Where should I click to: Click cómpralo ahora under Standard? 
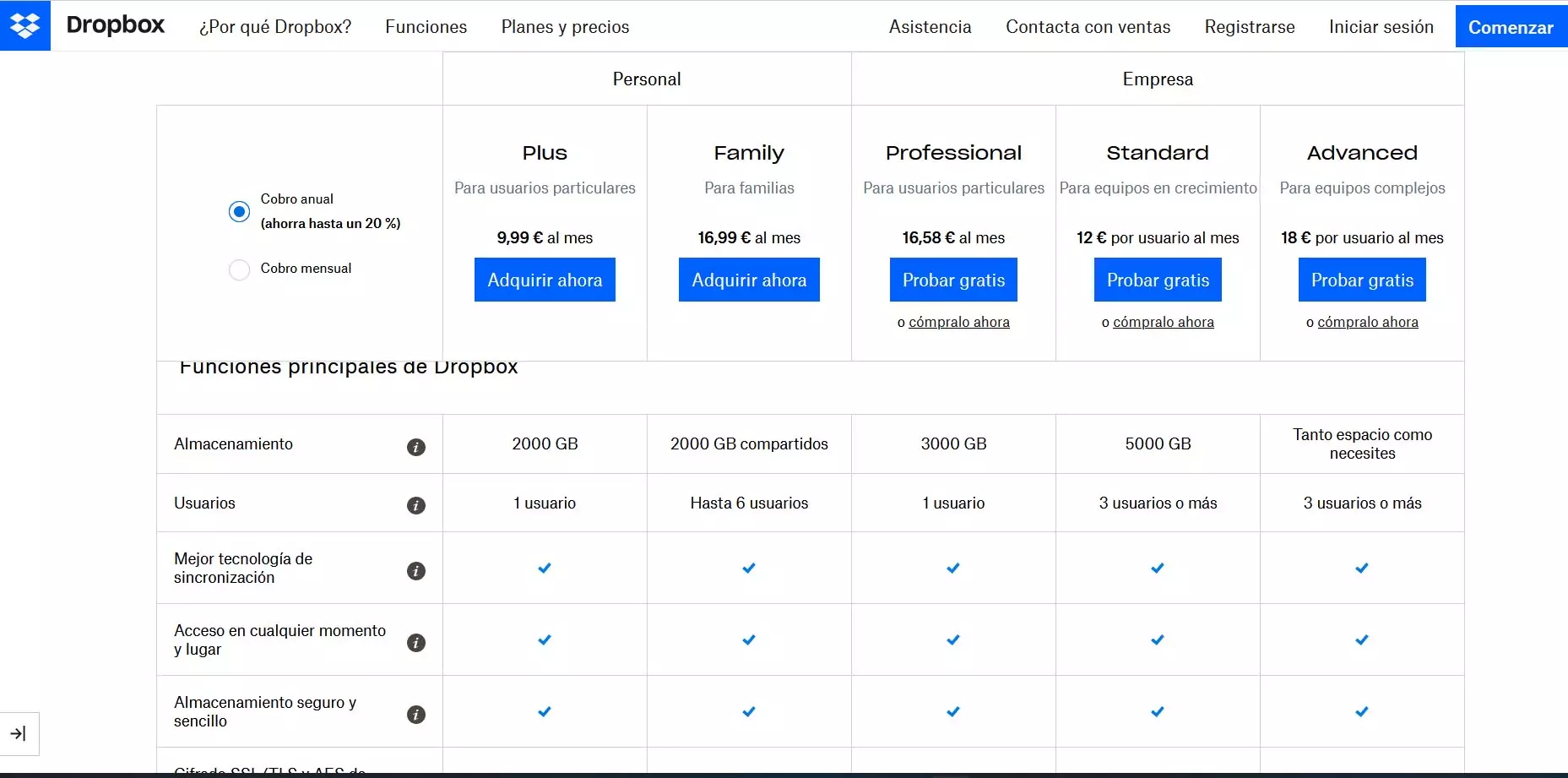coord(1164,322)
